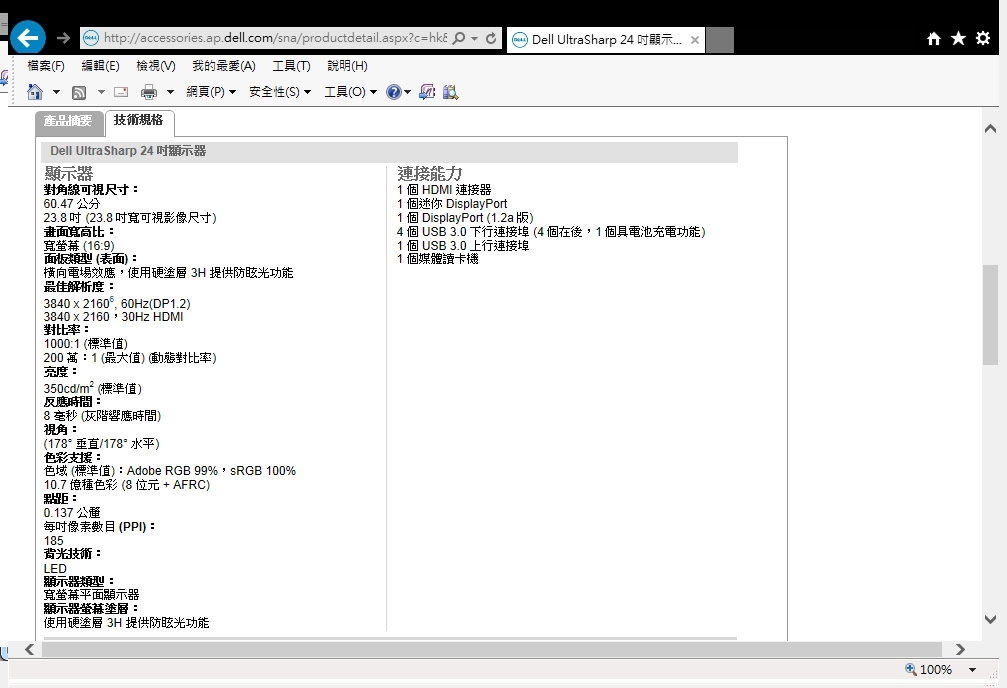Click the heading "Dell UltraSharp 24 吋顯示器"
Screen dimensions: 1007x688
tap(128, 151)
